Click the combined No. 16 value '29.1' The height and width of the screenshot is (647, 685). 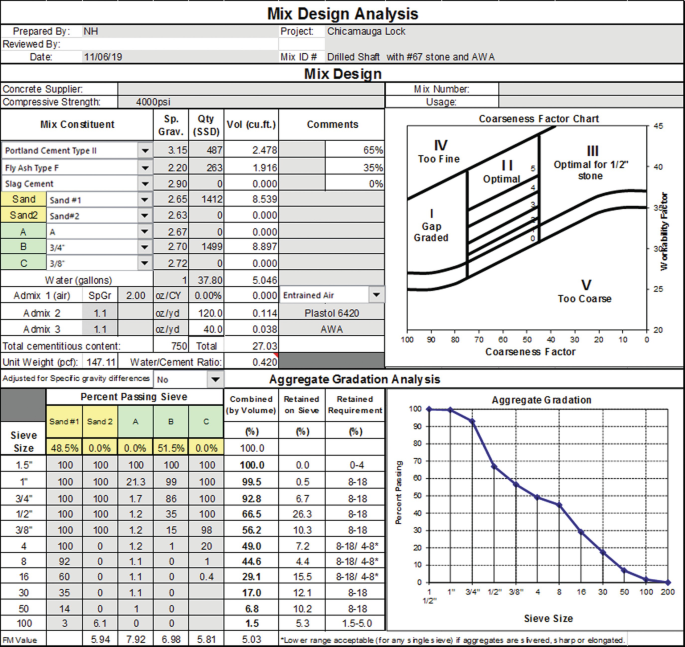(x=251, y=577)
